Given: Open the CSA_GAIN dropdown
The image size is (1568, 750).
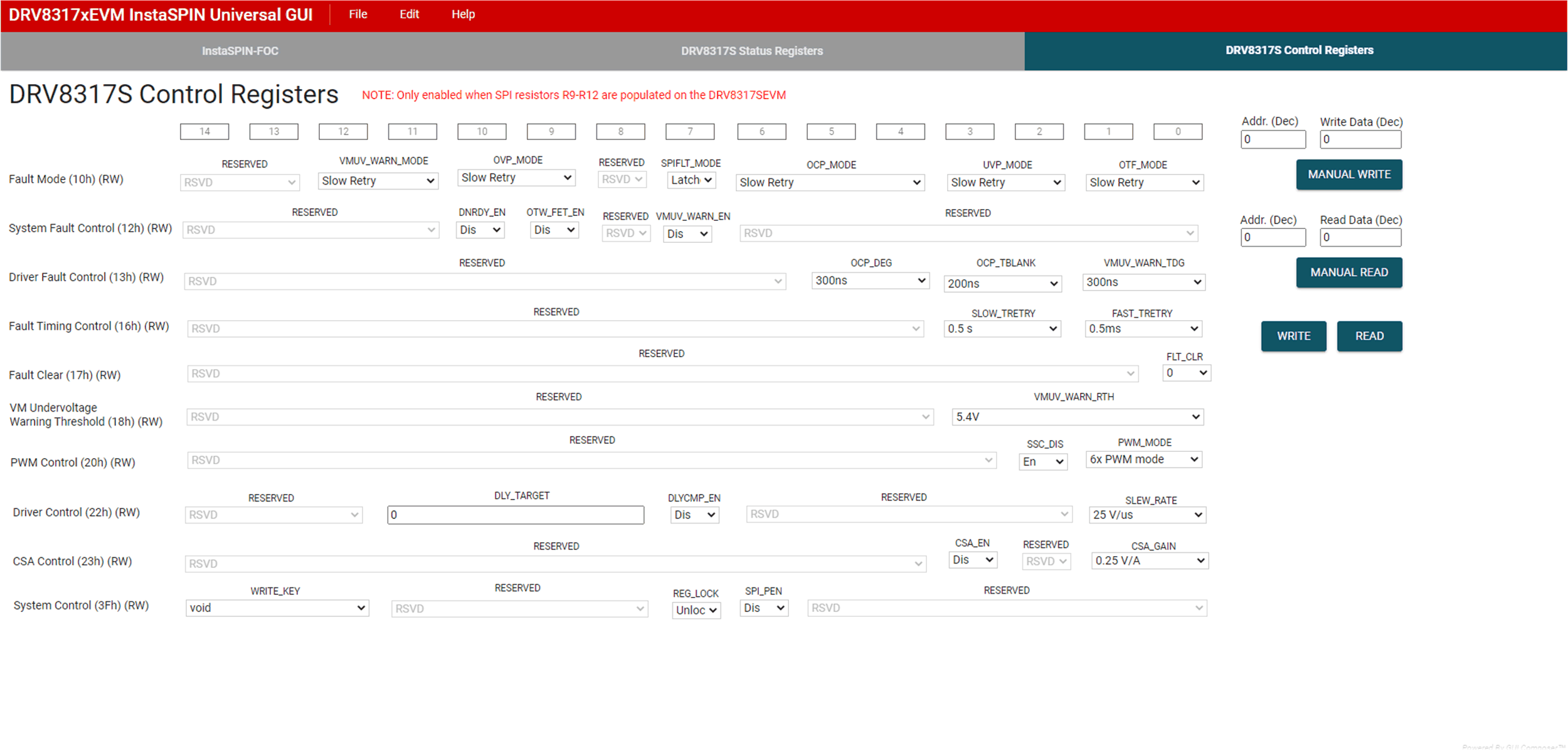Looking at the screenshot, I should (x=1149, y=560).
